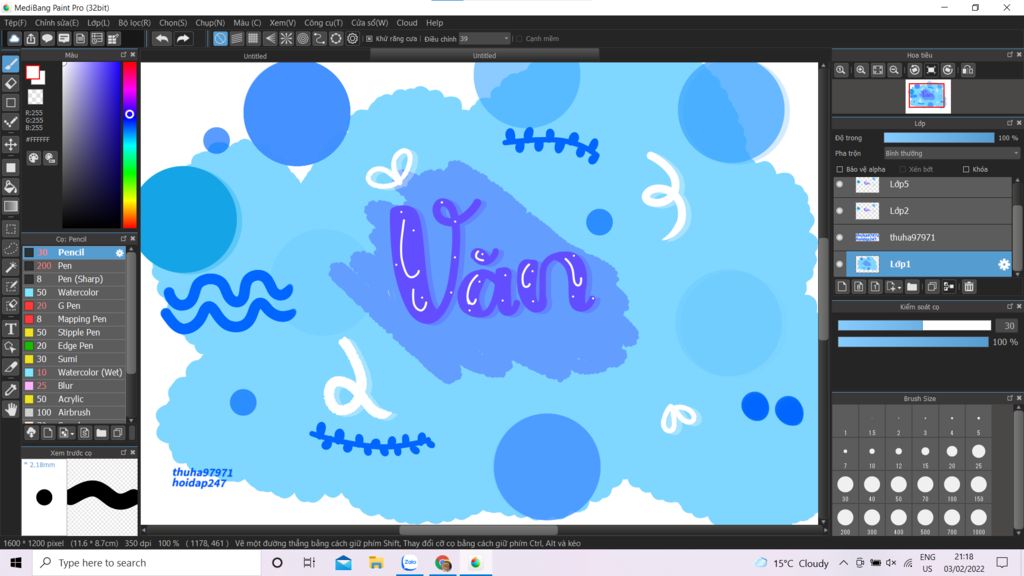Open snap settings gear in toolbar
Viewport: 1024px width, 576px height.
(353, 39)
